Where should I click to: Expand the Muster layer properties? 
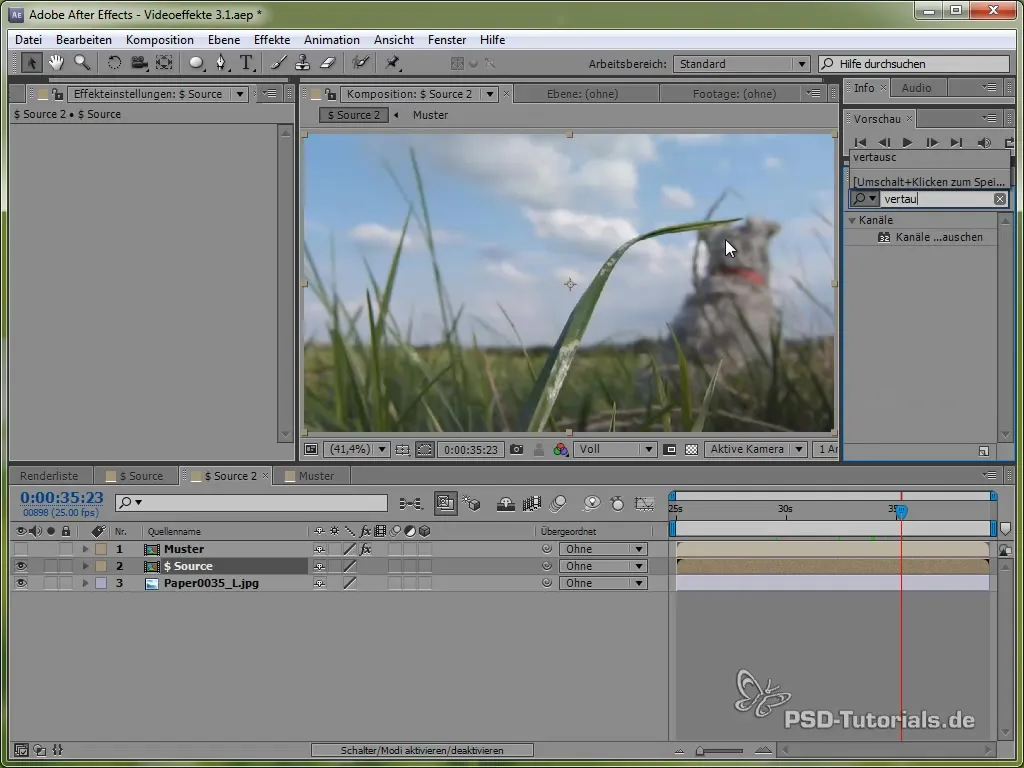coord(85,549)
